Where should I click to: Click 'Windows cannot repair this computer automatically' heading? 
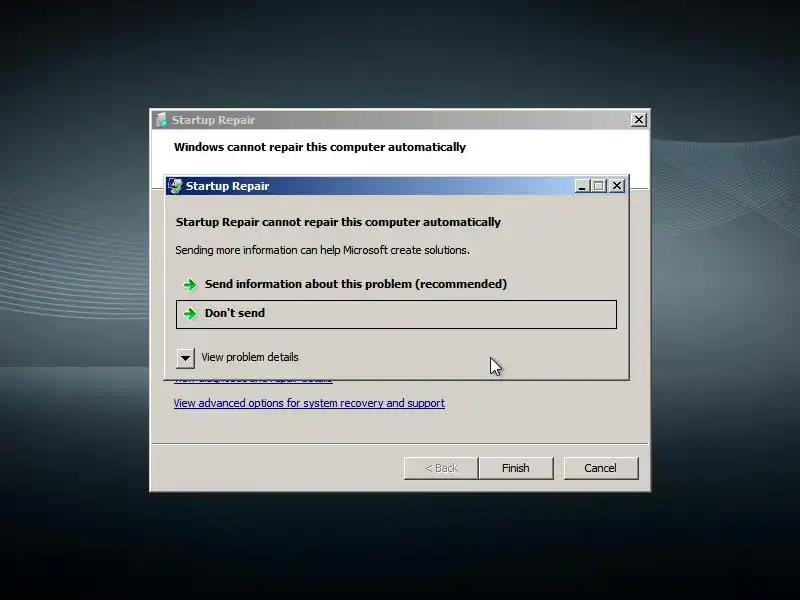pyautogui.click(x=320, y=147)
